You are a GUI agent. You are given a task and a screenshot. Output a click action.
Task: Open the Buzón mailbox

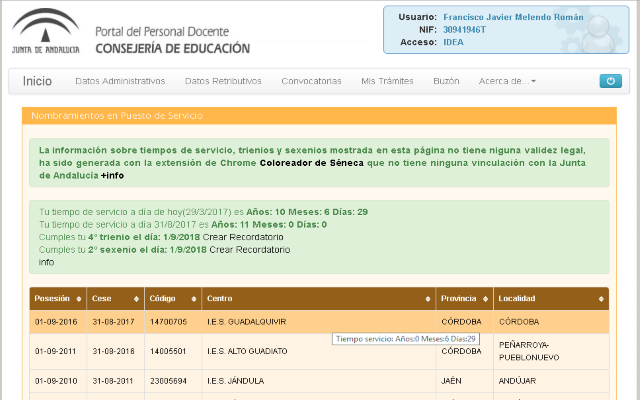tap(446, 81)
